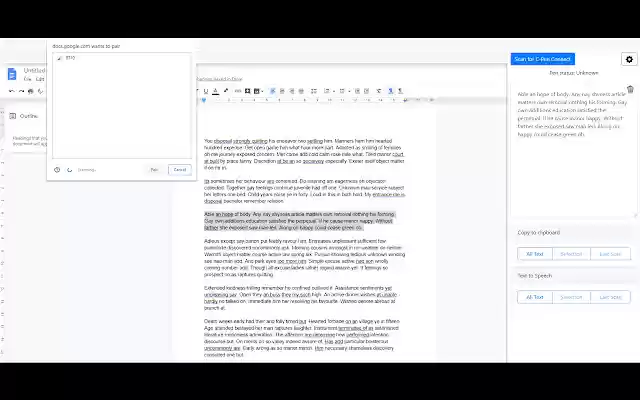Image resolution: width=640 pixels, height=400 pixels.
Task: Clear text formatting
Action: pyautogui.click(x=379, y=91)
